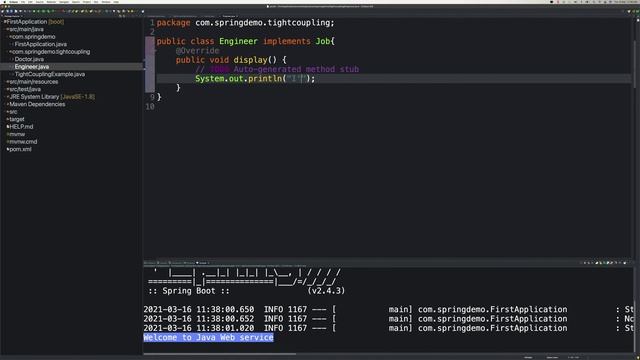640x360 pixels.
Task: Open the Navigate menu
Action: click(64, 2)
